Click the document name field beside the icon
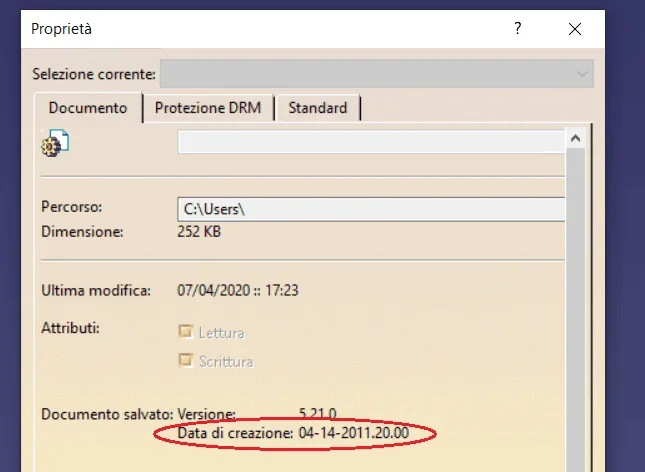Screen dimensions: 645x472 [x=370, y=142]
